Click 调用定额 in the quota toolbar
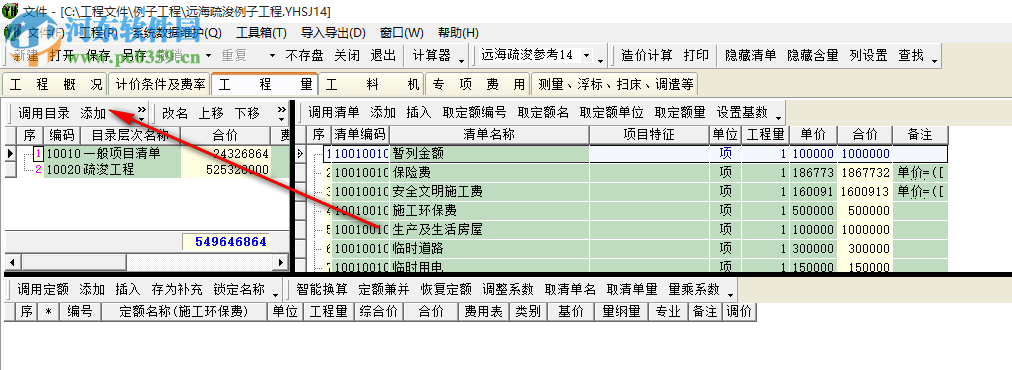Image resolution: width=1012 pixels, height=370 pixels. [x=43, y=289]
